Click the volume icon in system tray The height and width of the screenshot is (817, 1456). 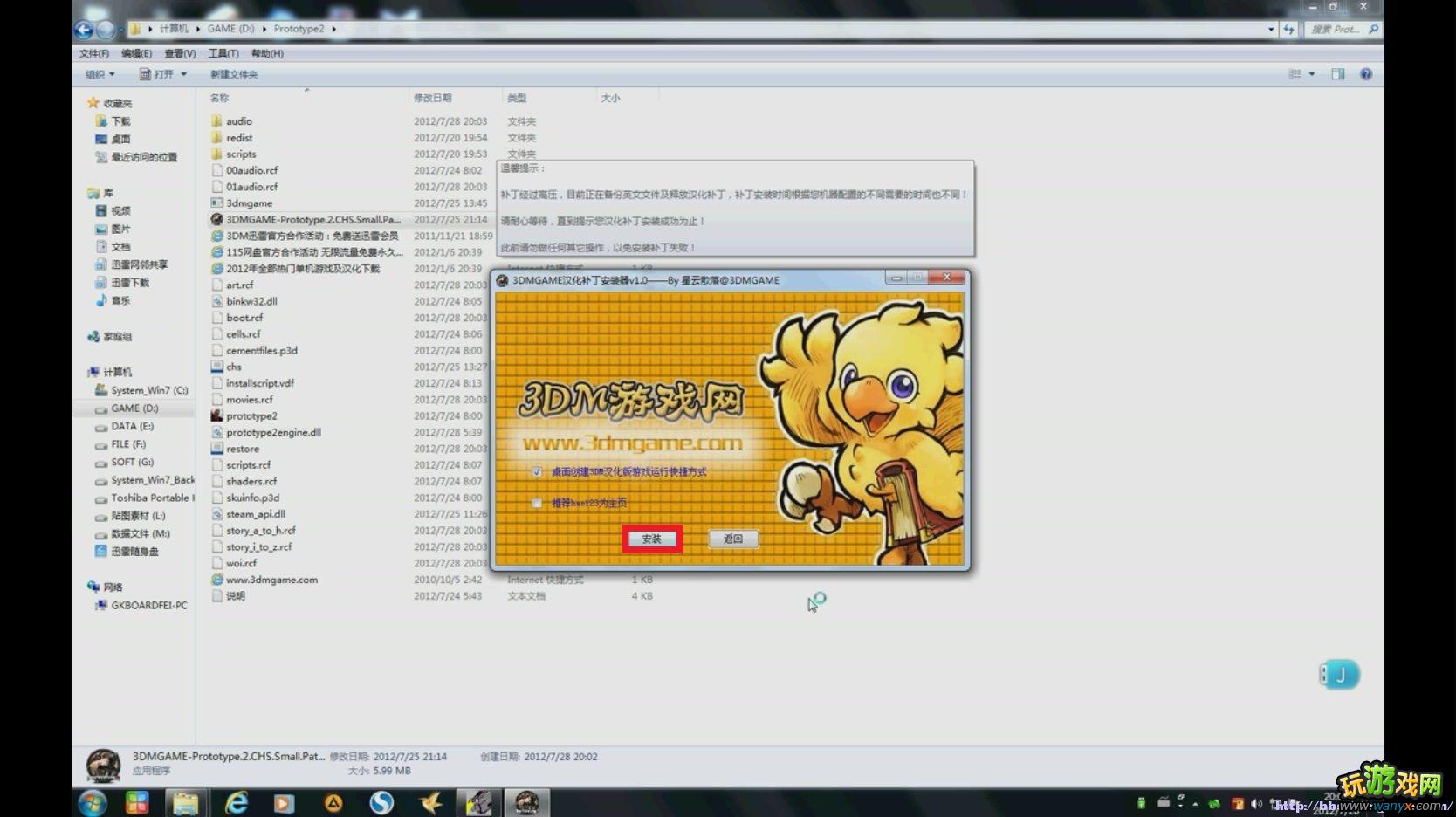[1256, 803]
